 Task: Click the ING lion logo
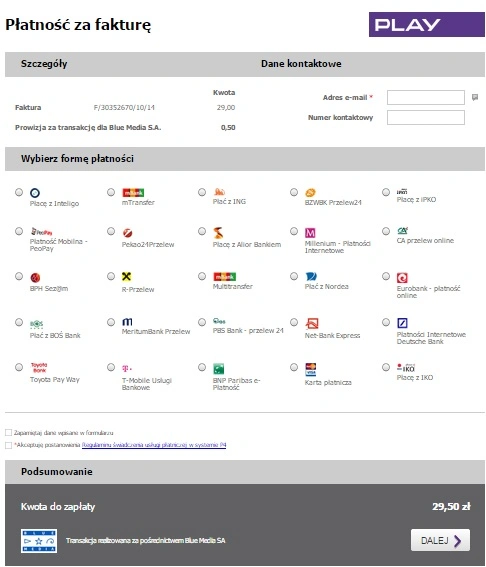tap(219, 192)
